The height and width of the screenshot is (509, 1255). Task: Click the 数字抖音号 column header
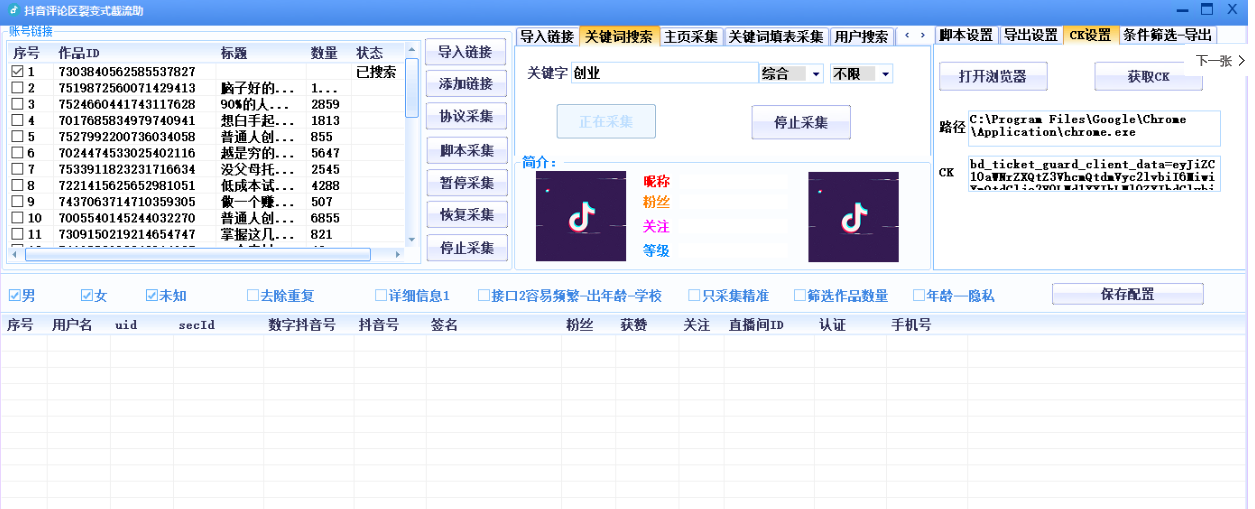[x=302, y=325]
